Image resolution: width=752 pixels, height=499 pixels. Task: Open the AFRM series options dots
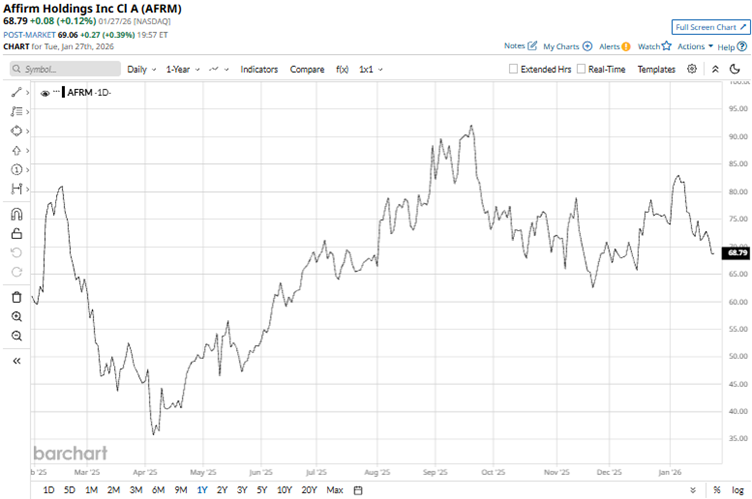click(x=56, y=91)
